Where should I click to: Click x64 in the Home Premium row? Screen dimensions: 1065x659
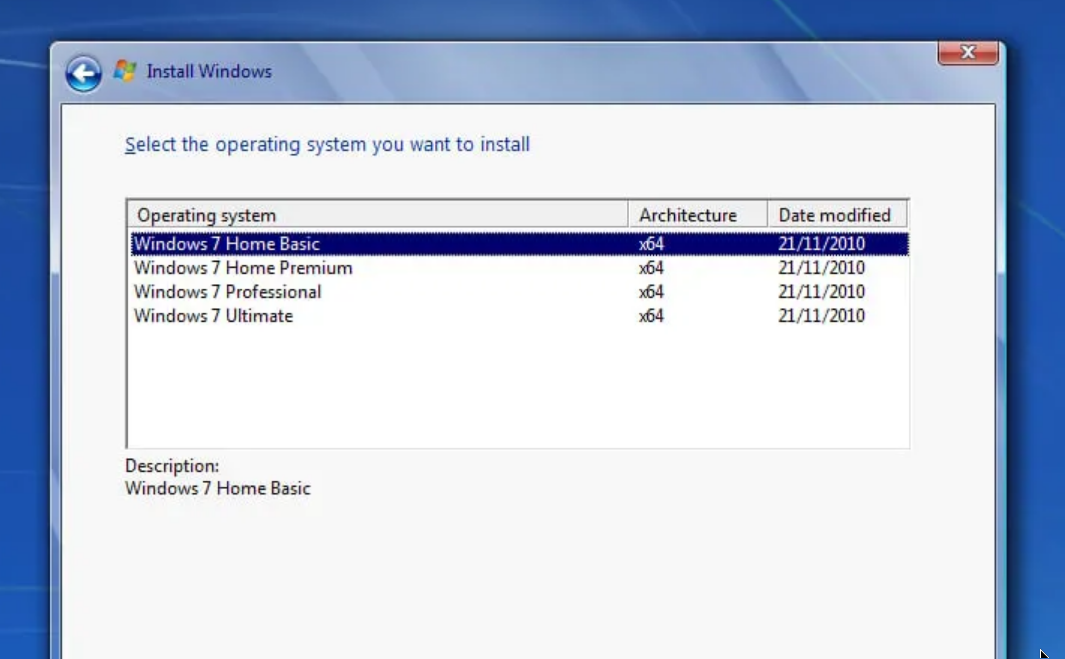pyautogui.click(x=652, y=268)
